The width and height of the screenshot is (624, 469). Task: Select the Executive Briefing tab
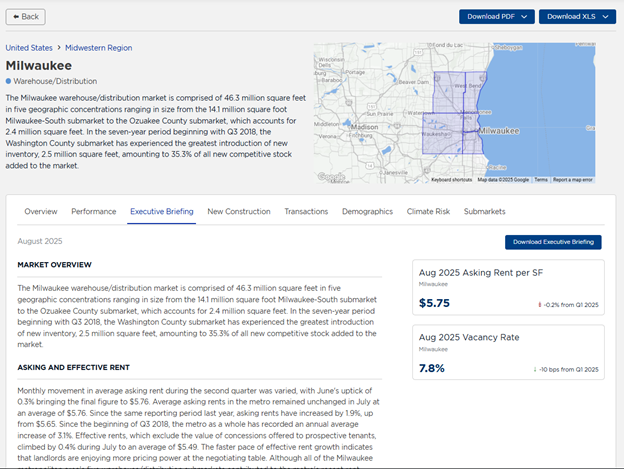coord(162,212)
